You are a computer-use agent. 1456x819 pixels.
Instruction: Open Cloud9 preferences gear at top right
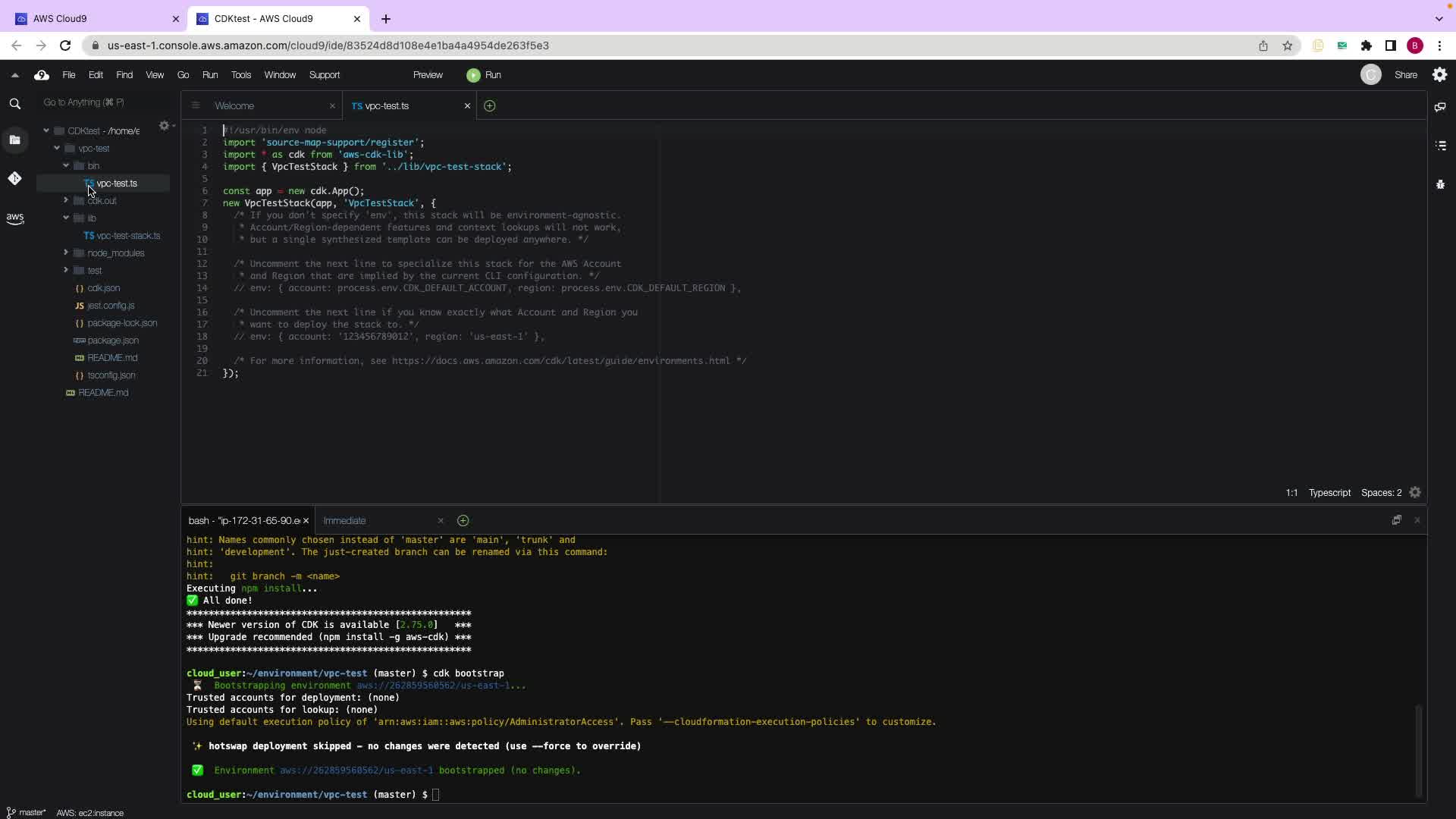pyautogui.click(x=1439, y=75)
